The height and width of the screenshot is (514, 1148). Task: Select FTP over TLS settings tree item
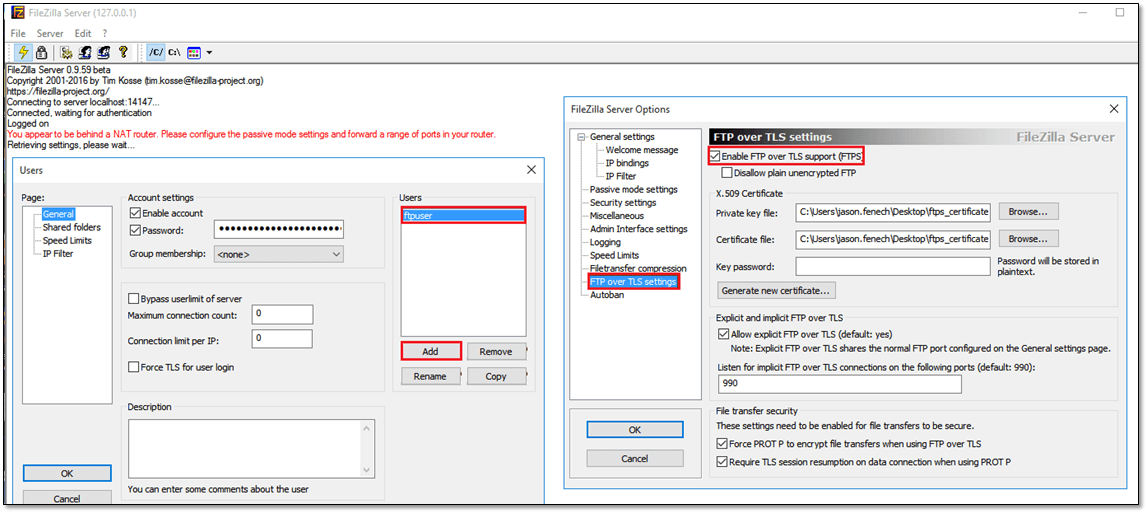[633, 282]
